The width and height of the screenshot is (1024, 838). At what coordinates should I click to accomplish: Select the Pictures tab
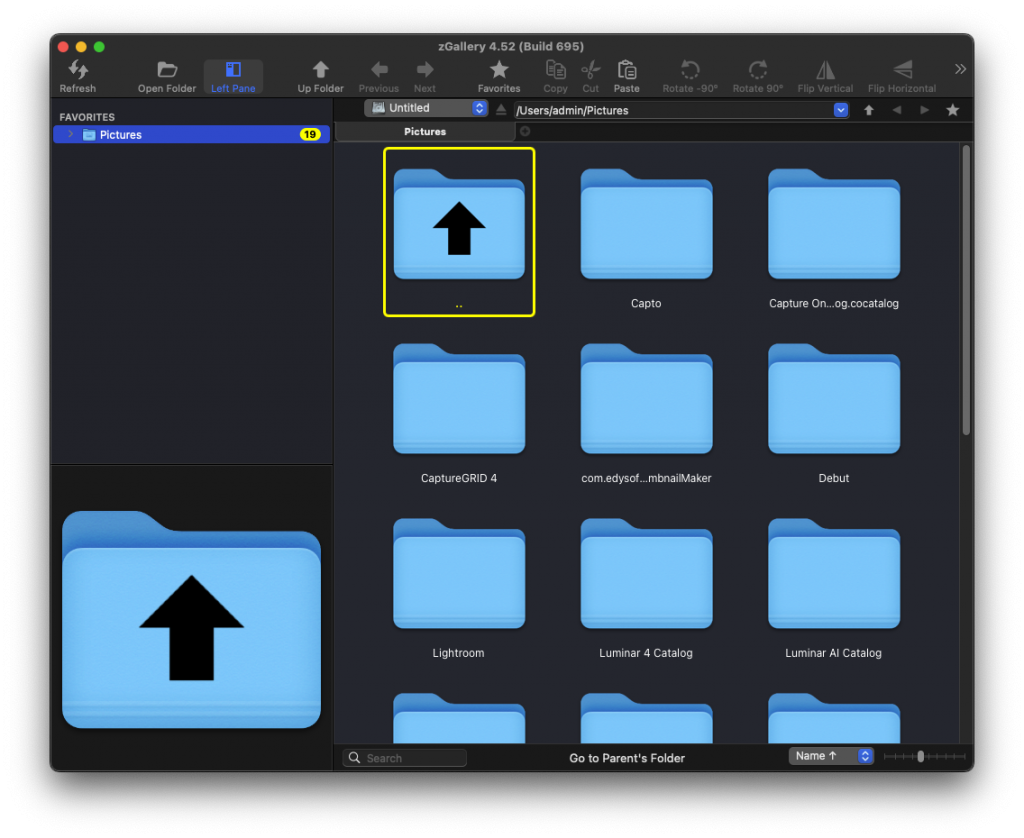tap(425, 132)
